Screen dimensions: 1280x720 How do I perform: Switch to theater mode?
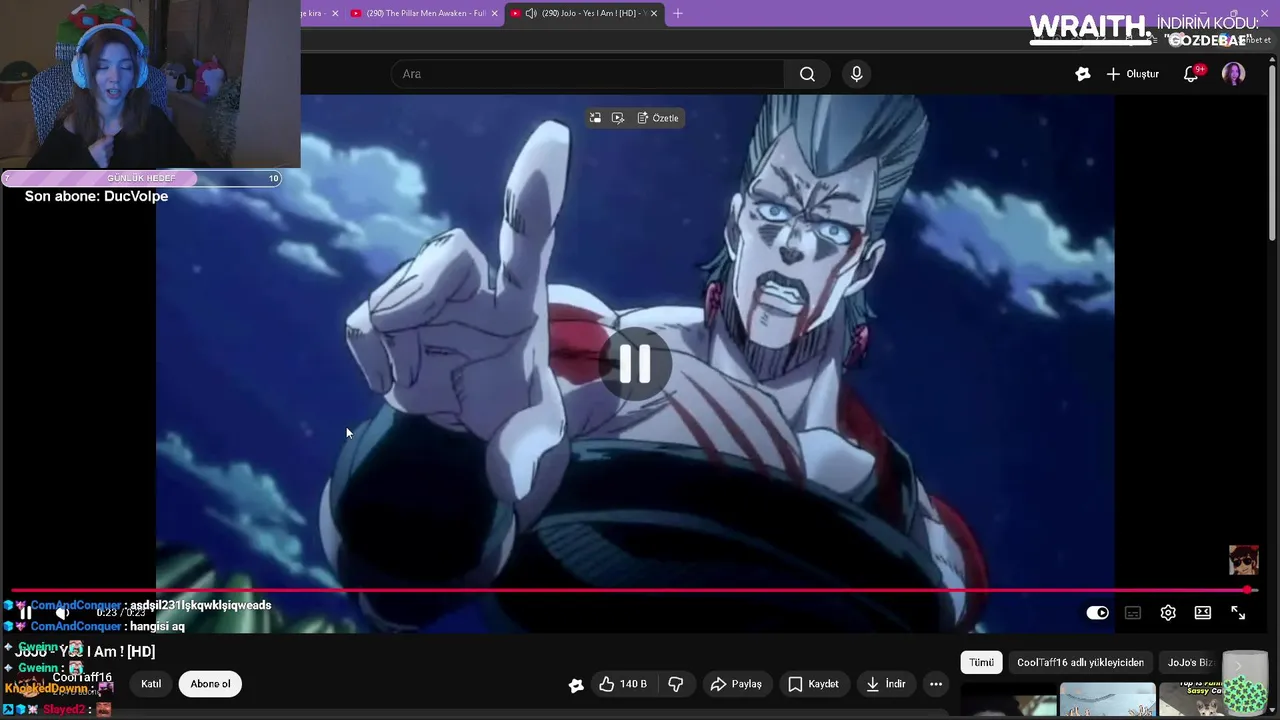1203,613
